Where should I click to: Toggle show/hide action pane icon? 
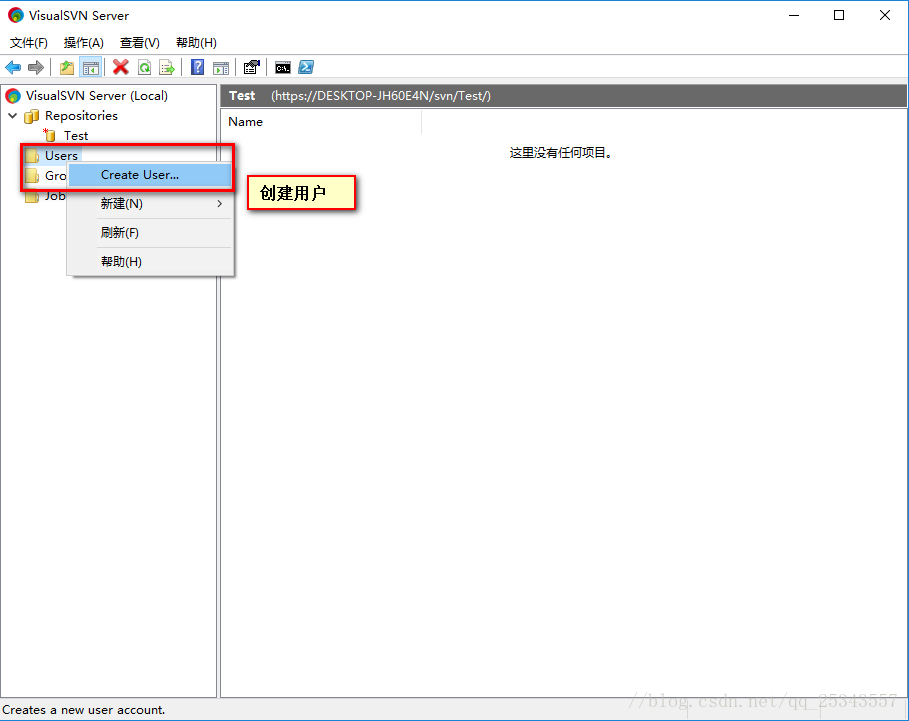point(221,68)
